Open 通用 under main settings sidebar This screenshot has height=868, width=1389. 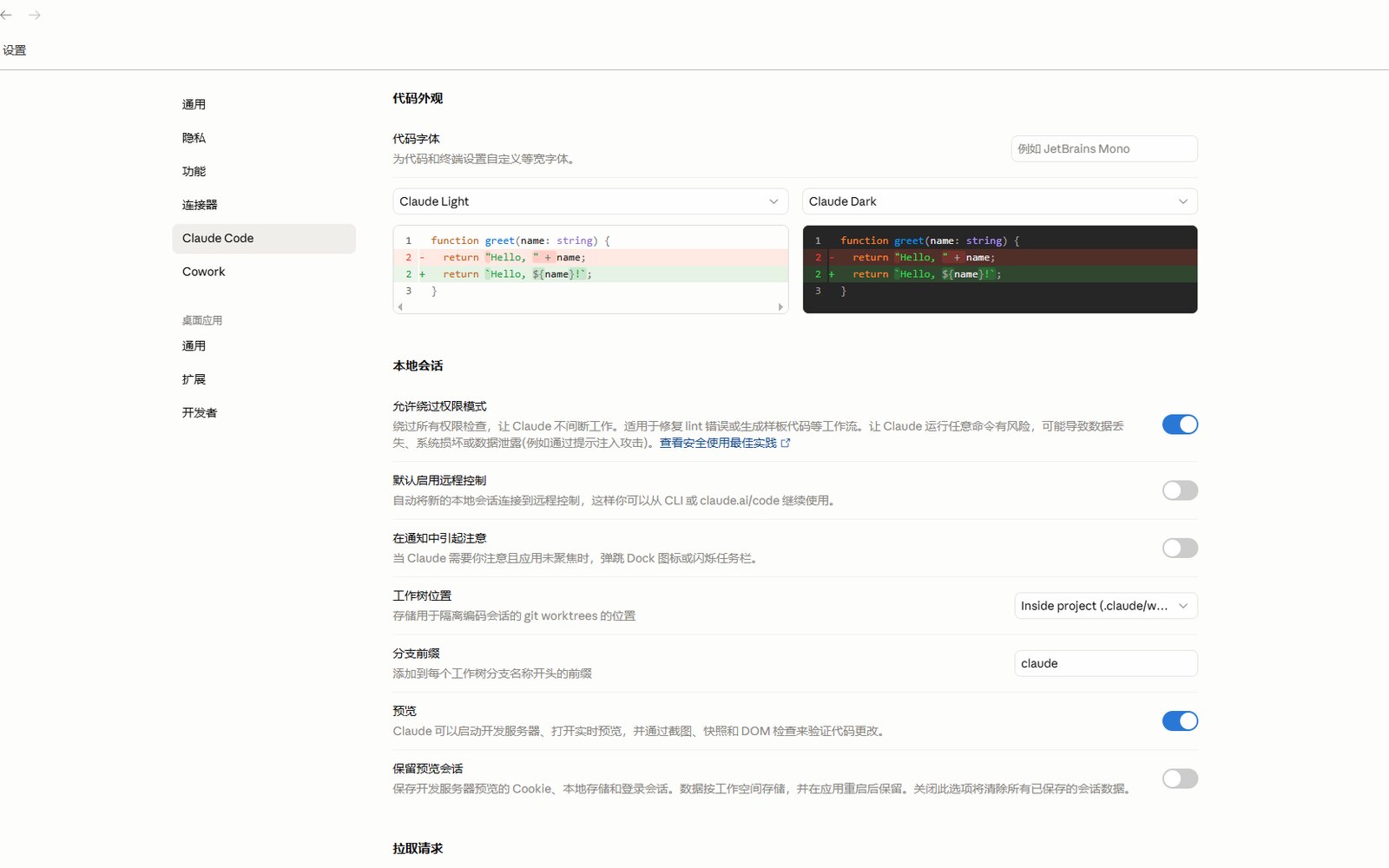(264, 104)
